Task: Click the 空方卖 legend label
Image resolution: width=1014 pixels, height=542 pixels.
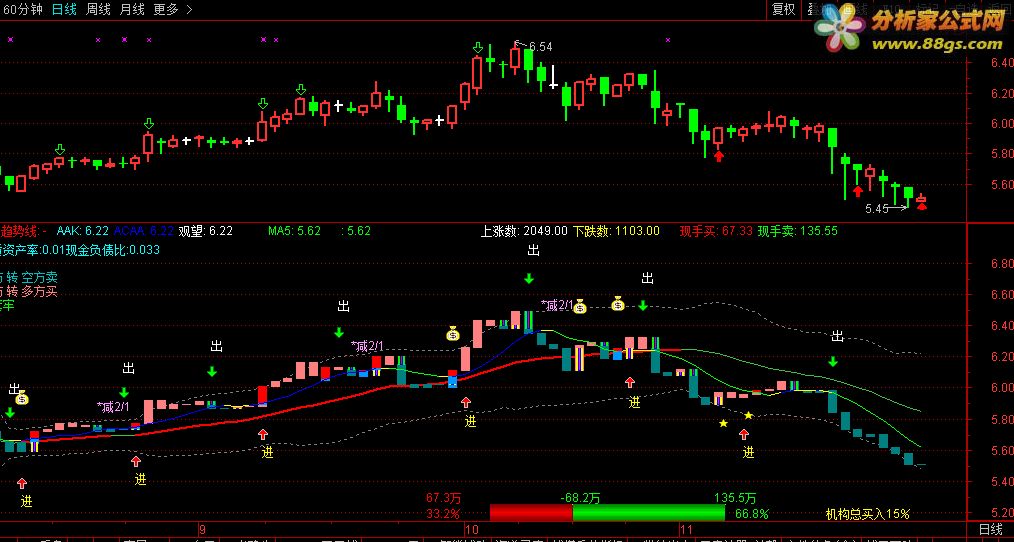Action: (x=39, y=277)
